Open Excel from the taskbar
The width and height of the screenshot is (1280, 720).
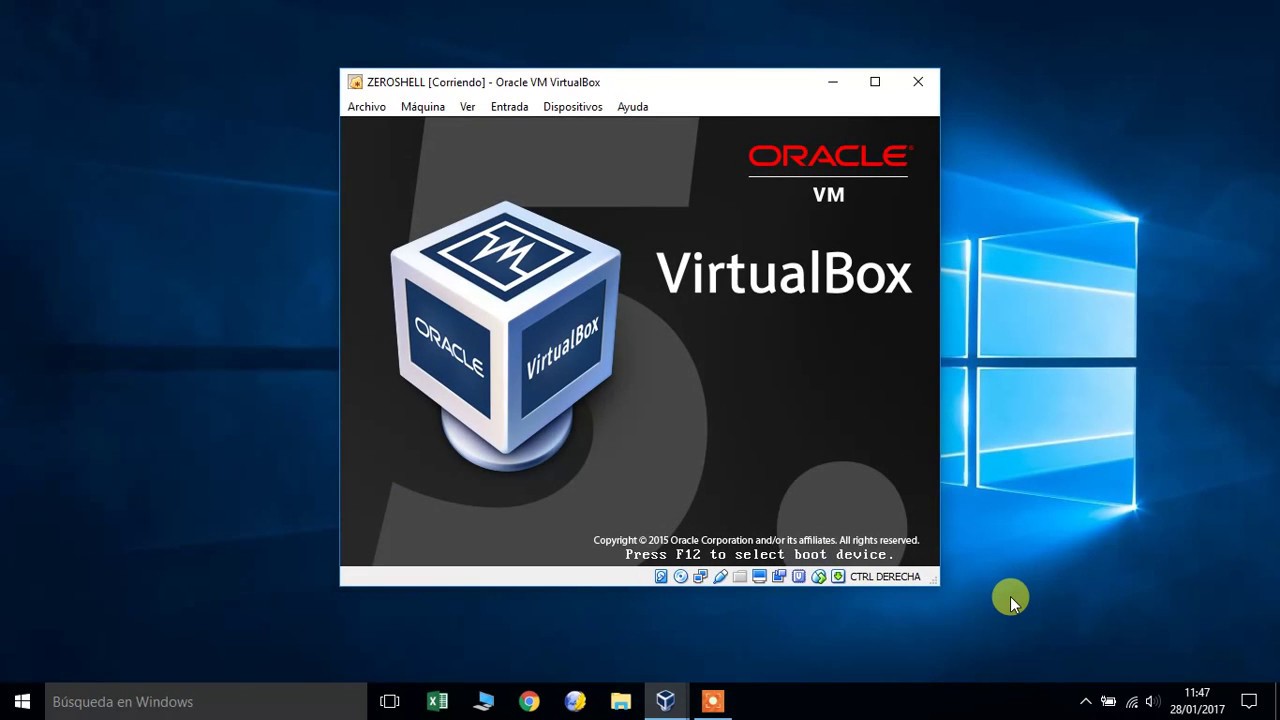click(437, 701)
